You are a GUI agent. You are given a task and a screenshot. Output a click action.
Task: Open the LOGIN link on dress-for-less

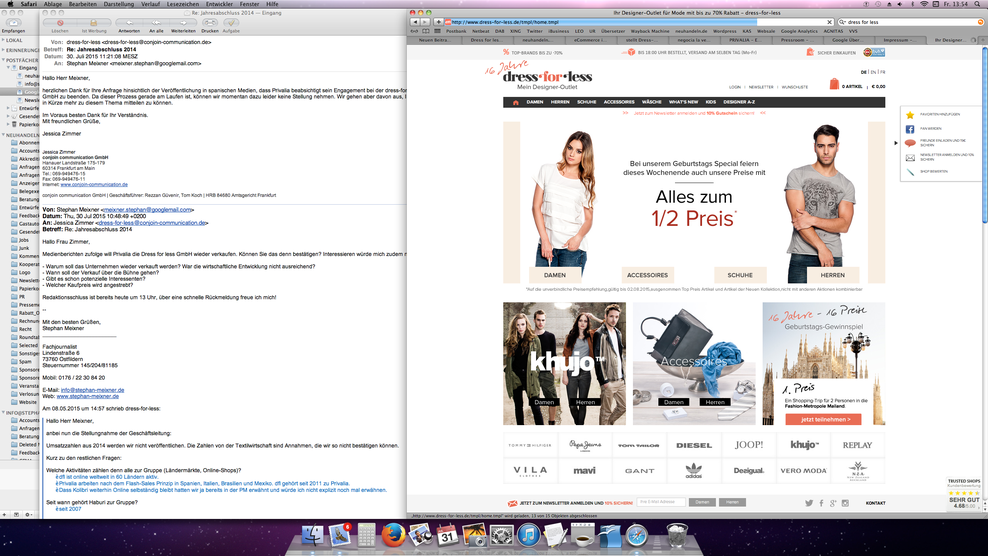click(735, 87)
